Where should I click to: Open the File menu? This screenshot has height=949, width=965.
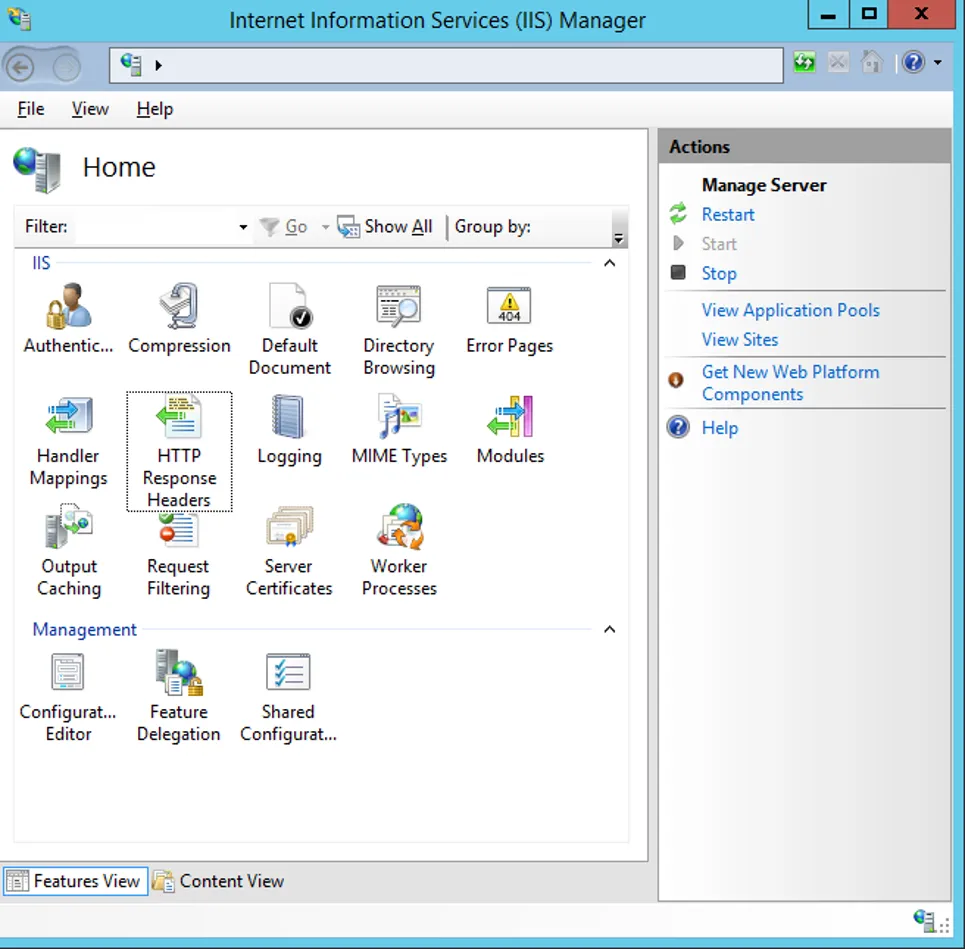[31, 109]
